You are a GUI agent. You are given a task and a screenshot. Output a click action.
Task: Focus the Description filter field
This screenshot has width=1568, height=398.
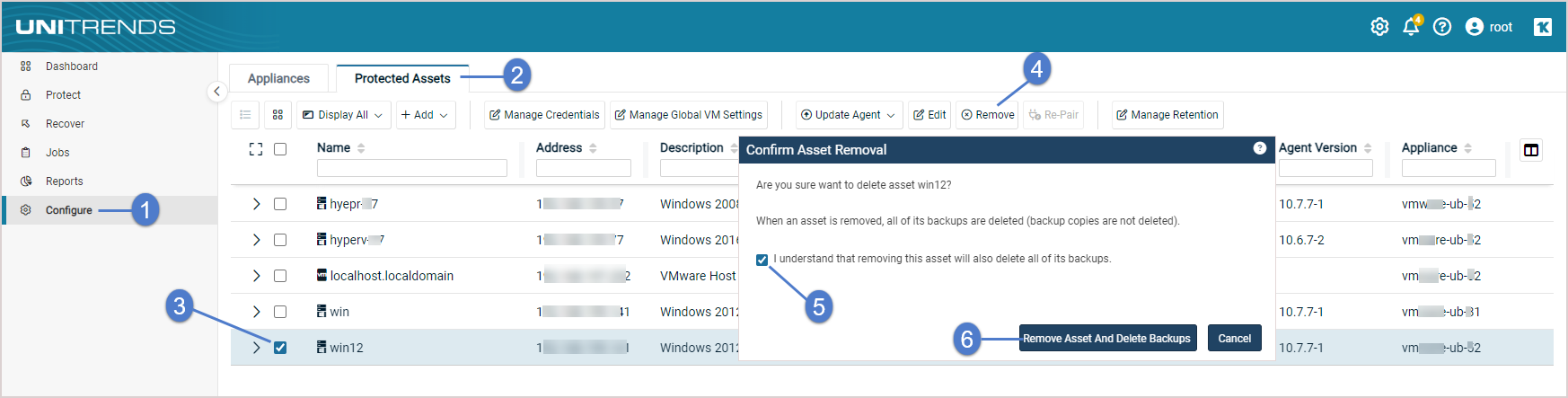click(x=700, y=168)
